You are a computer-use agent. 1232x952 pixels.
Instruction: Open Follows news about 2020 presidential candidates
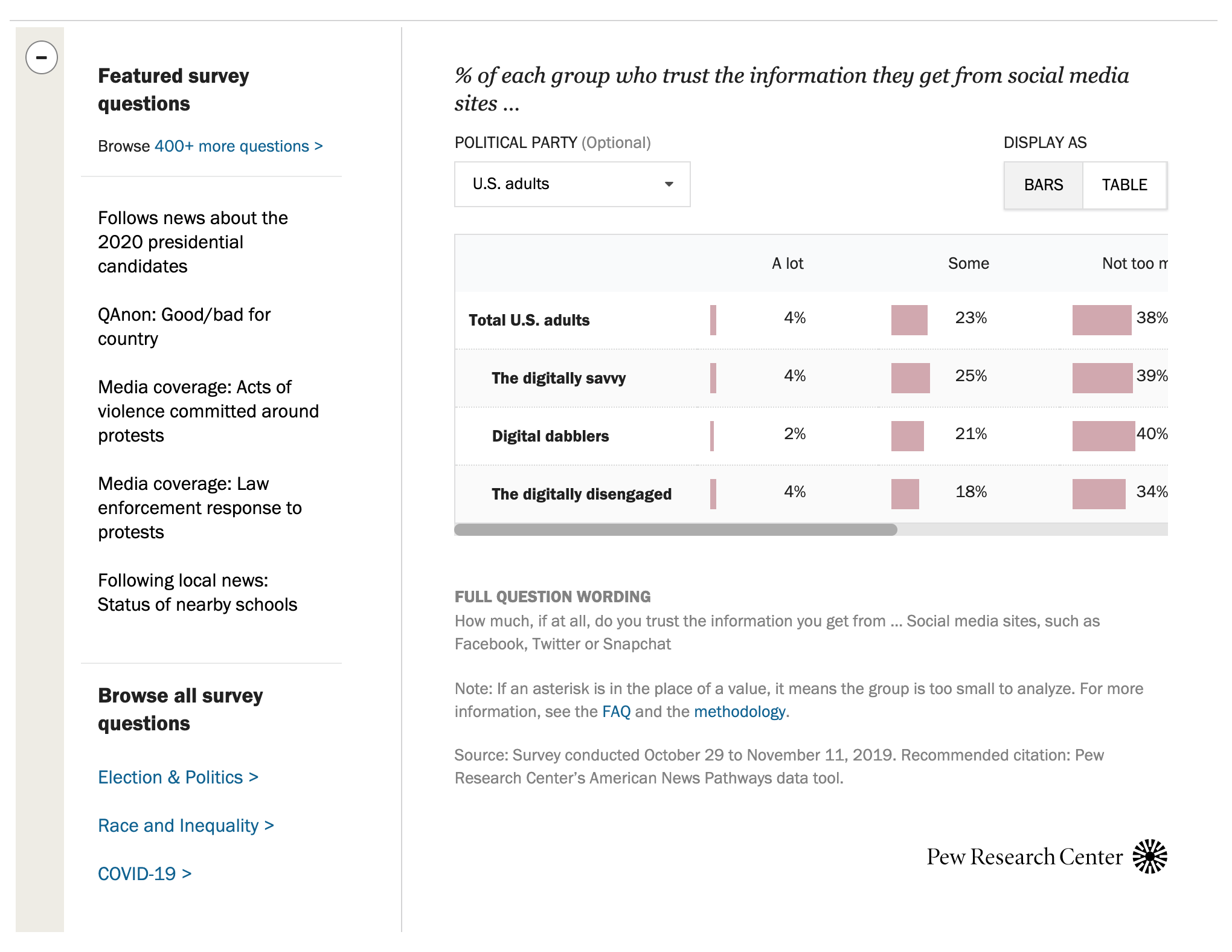[x=193, y=242]
